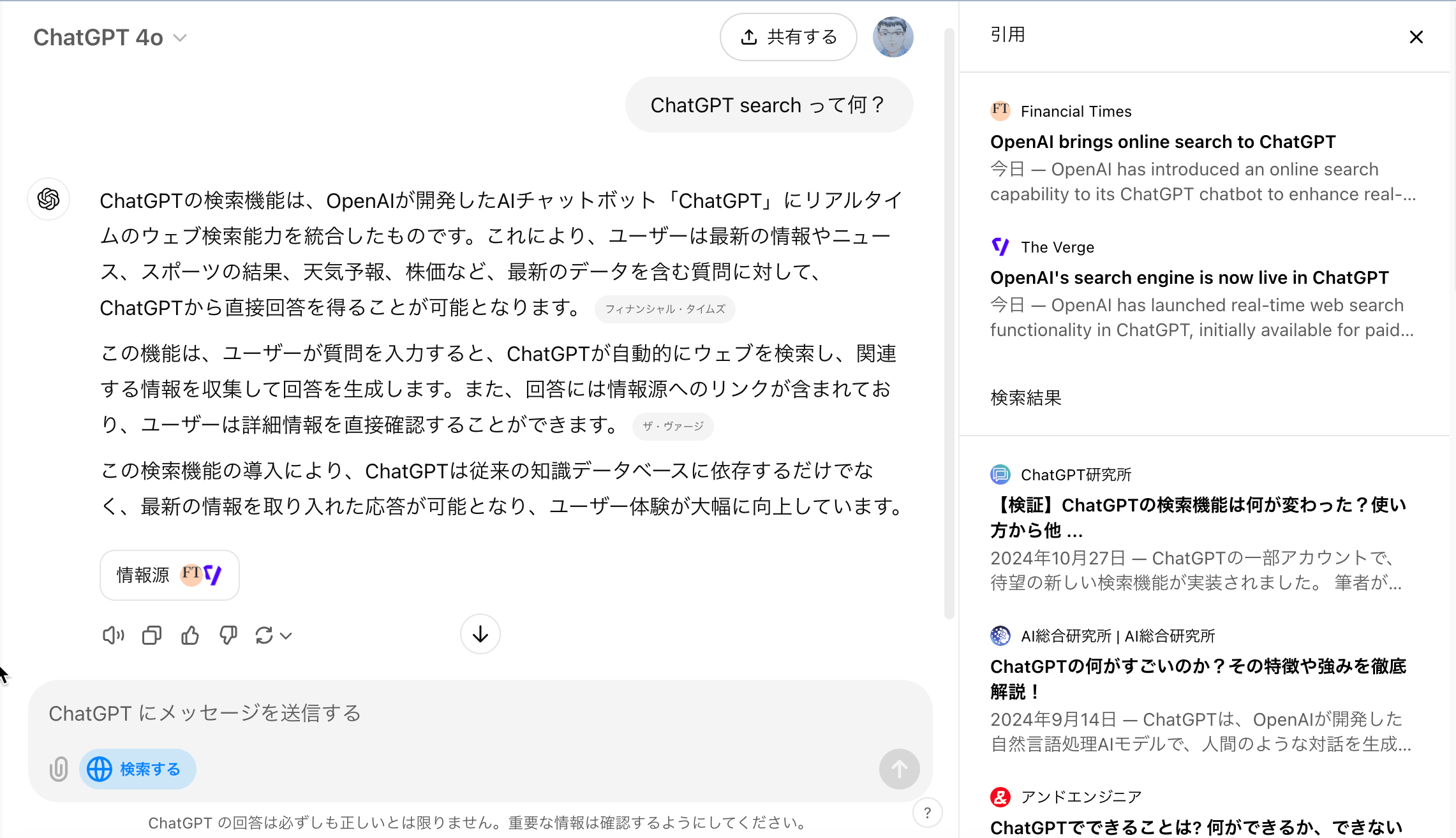Open the help question mark button
1456x838 pixels.
coord(927,812)
